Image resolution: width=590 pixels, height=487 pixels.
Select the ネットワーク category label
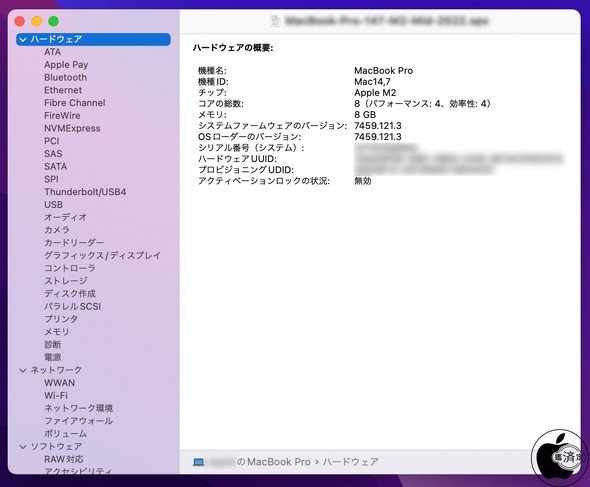[x=56, y=370]
